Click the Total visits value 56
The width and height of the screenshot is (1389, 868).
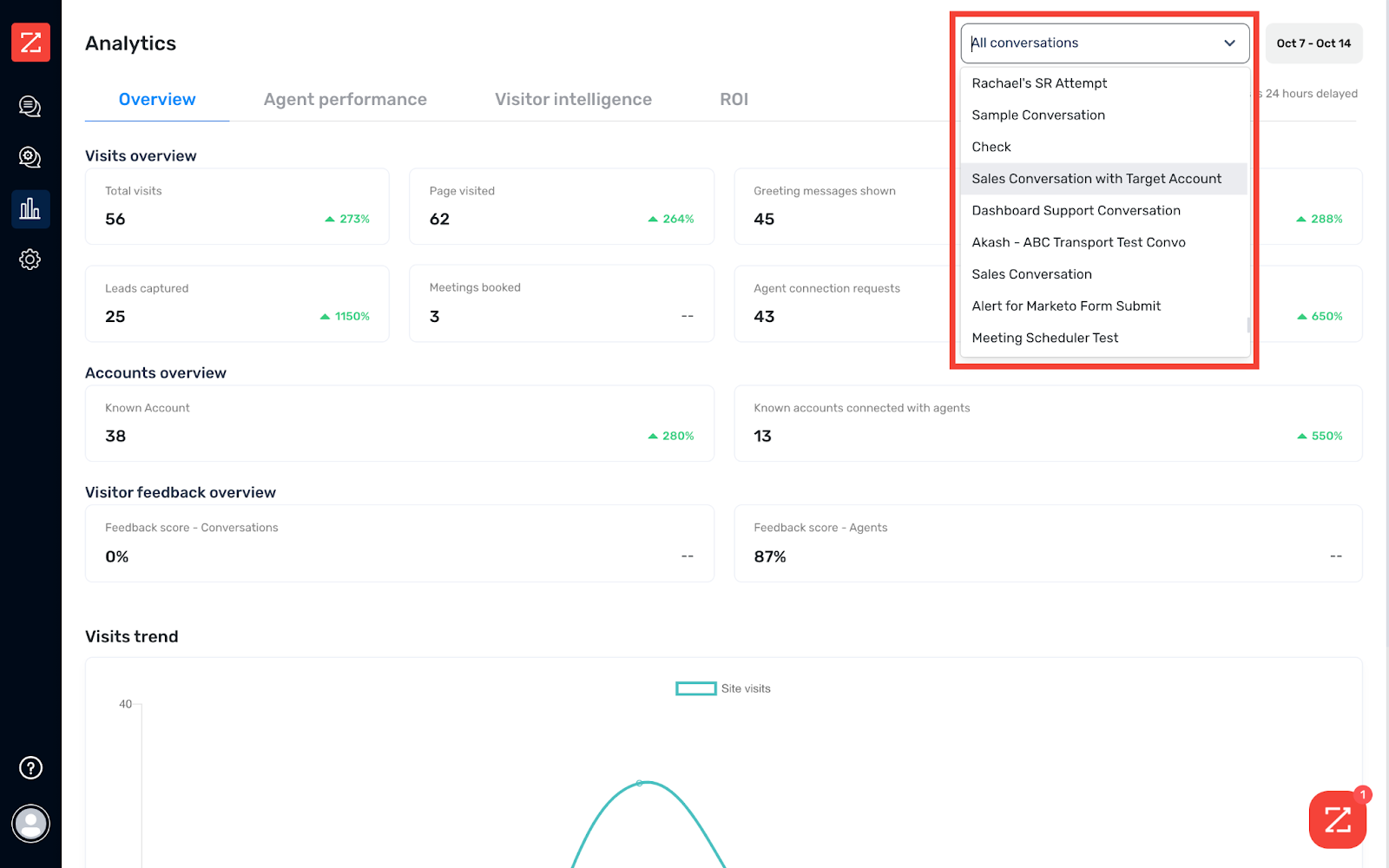[115, 220]
